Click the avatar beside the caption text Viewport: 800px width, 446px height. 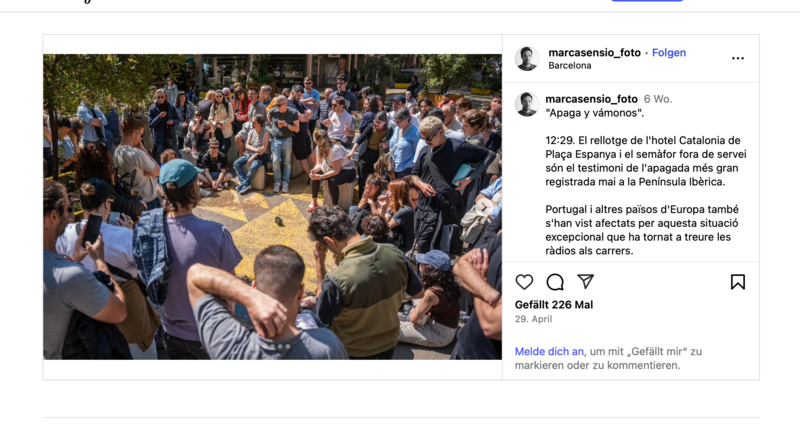(x=527, y=104)
